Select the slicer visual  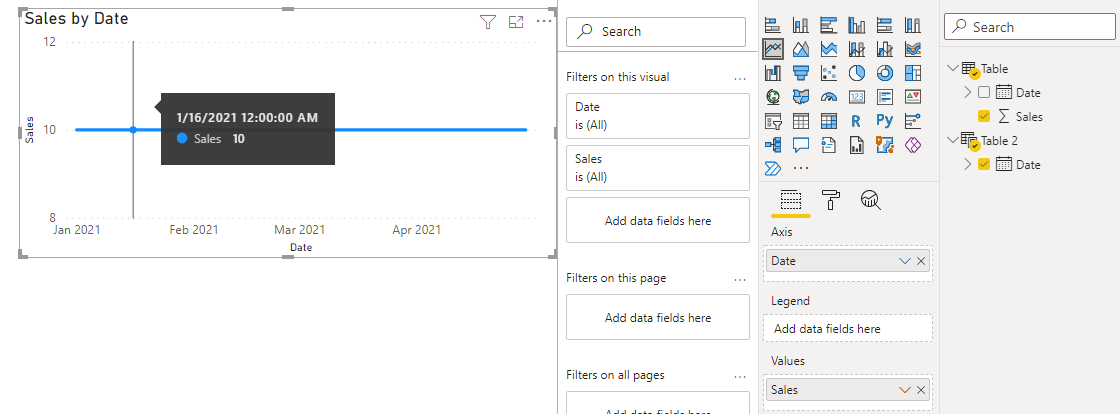(772, 121)
